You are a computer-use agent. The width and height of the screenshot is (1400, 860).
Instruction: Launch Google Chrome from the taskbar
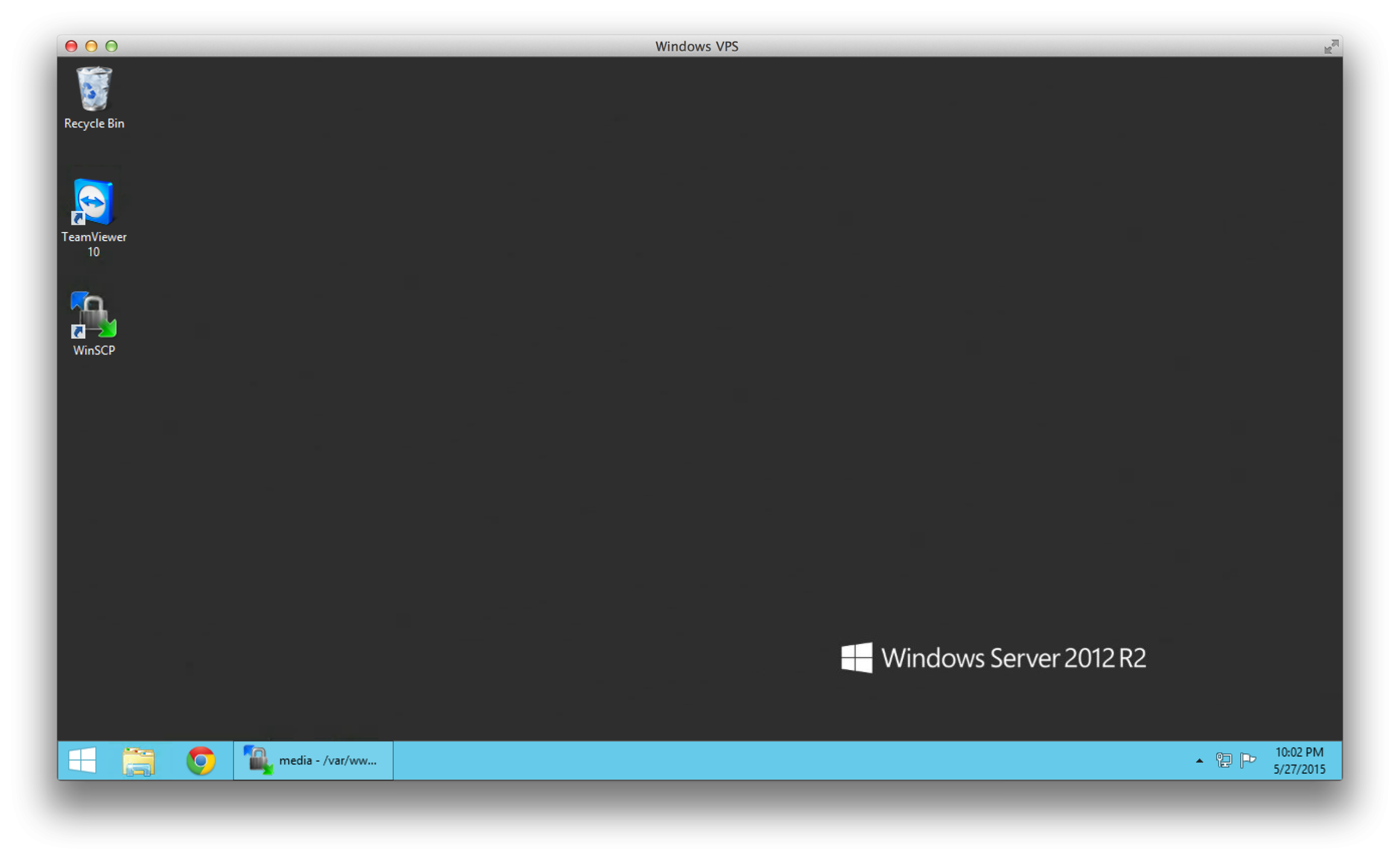tap(200, 760)
